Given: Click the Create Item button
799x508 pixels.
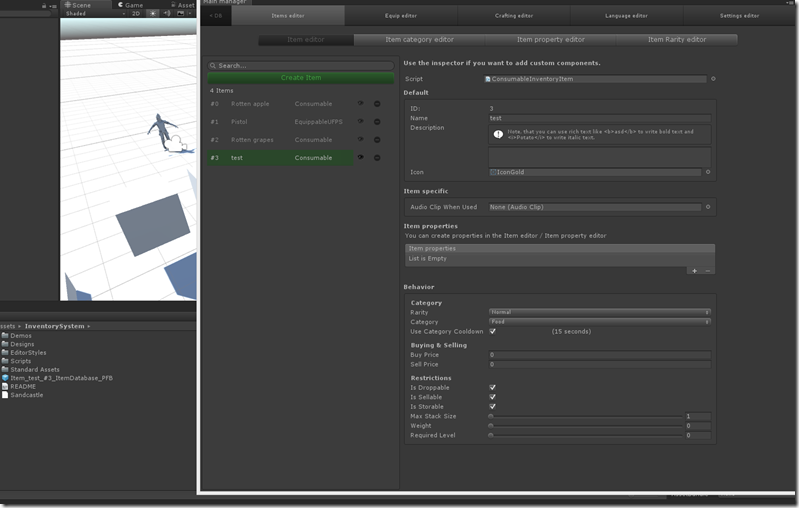Looking at the screenshot, I should pyautogui.click(x=301, y=78).
